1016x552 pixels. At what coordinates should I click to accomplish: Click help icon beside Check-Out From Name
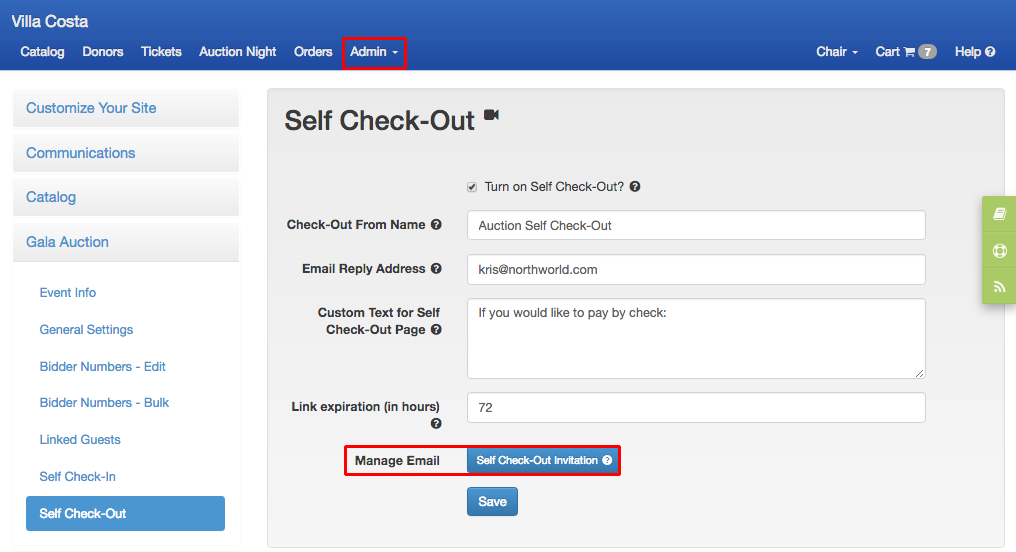coord(436,224)
